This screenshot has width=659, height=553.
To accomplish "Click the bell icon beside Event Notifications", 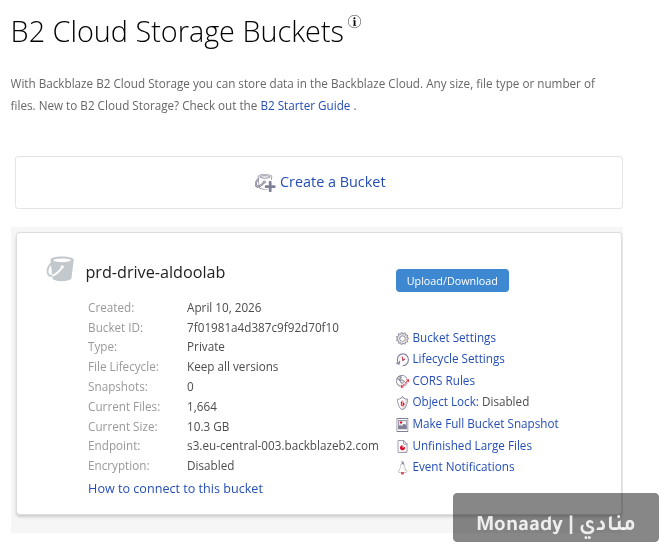I will click(x=402, y=468).
